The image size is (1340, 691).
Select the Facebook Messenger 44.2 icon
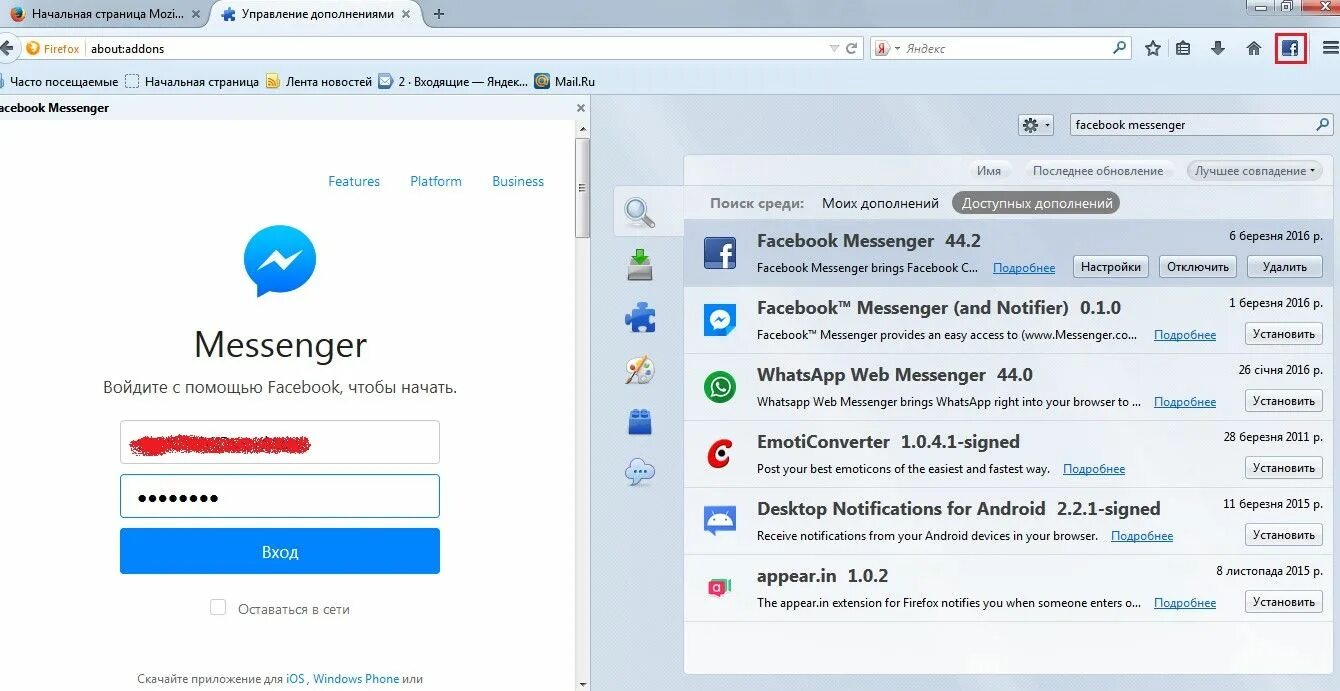[x=720, y=253]
